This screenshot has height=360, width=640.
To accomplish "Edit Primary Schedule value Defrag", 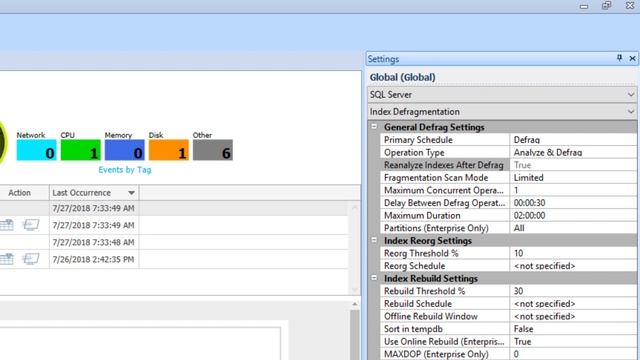I will click(573, 140).
